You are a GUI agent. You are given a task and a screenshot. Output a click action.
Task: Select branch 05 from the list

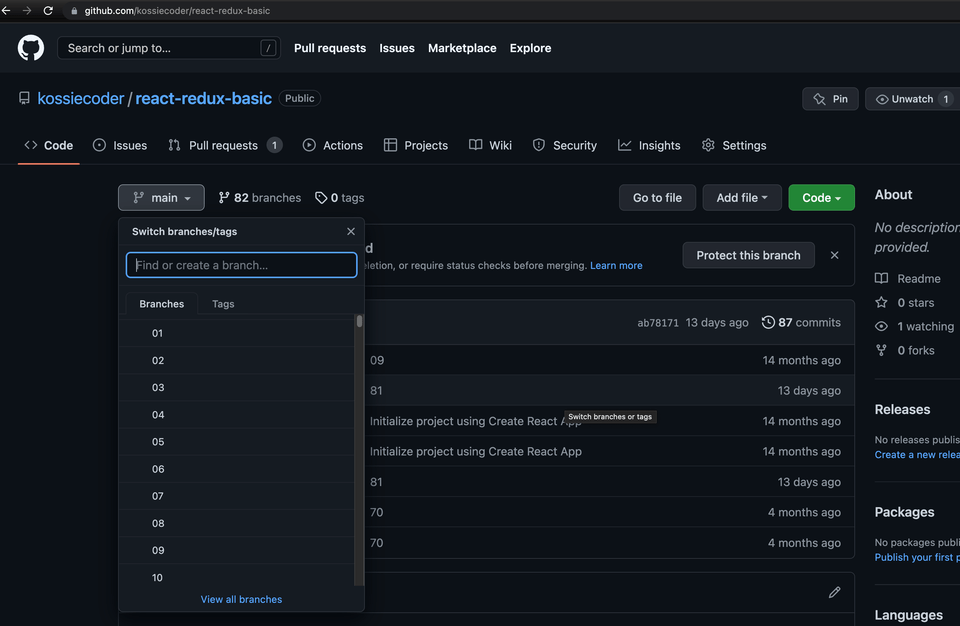tap(158, 442)
